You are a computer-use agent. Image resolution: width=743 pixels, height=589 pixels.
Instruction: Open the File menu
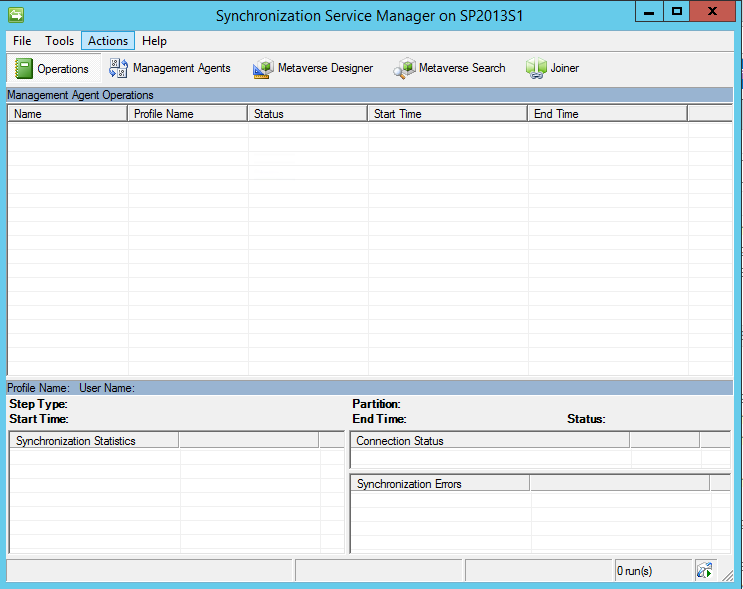coord(22,41)
